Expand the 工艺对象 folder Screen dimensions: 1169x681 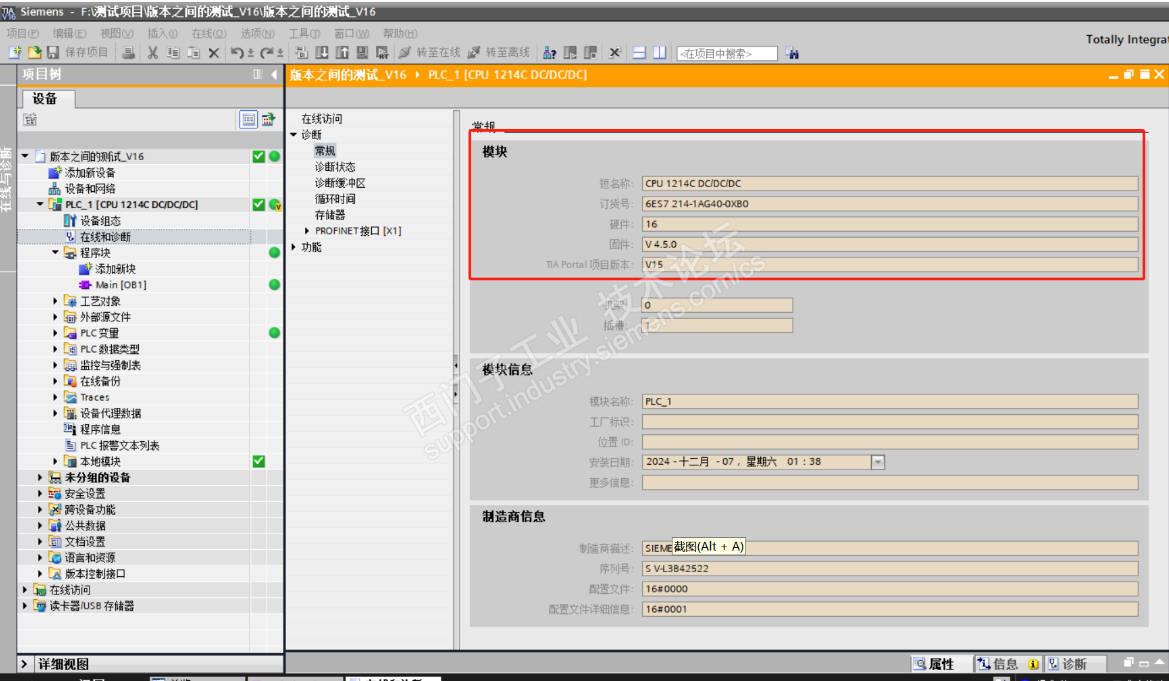[x=55, y=301]
